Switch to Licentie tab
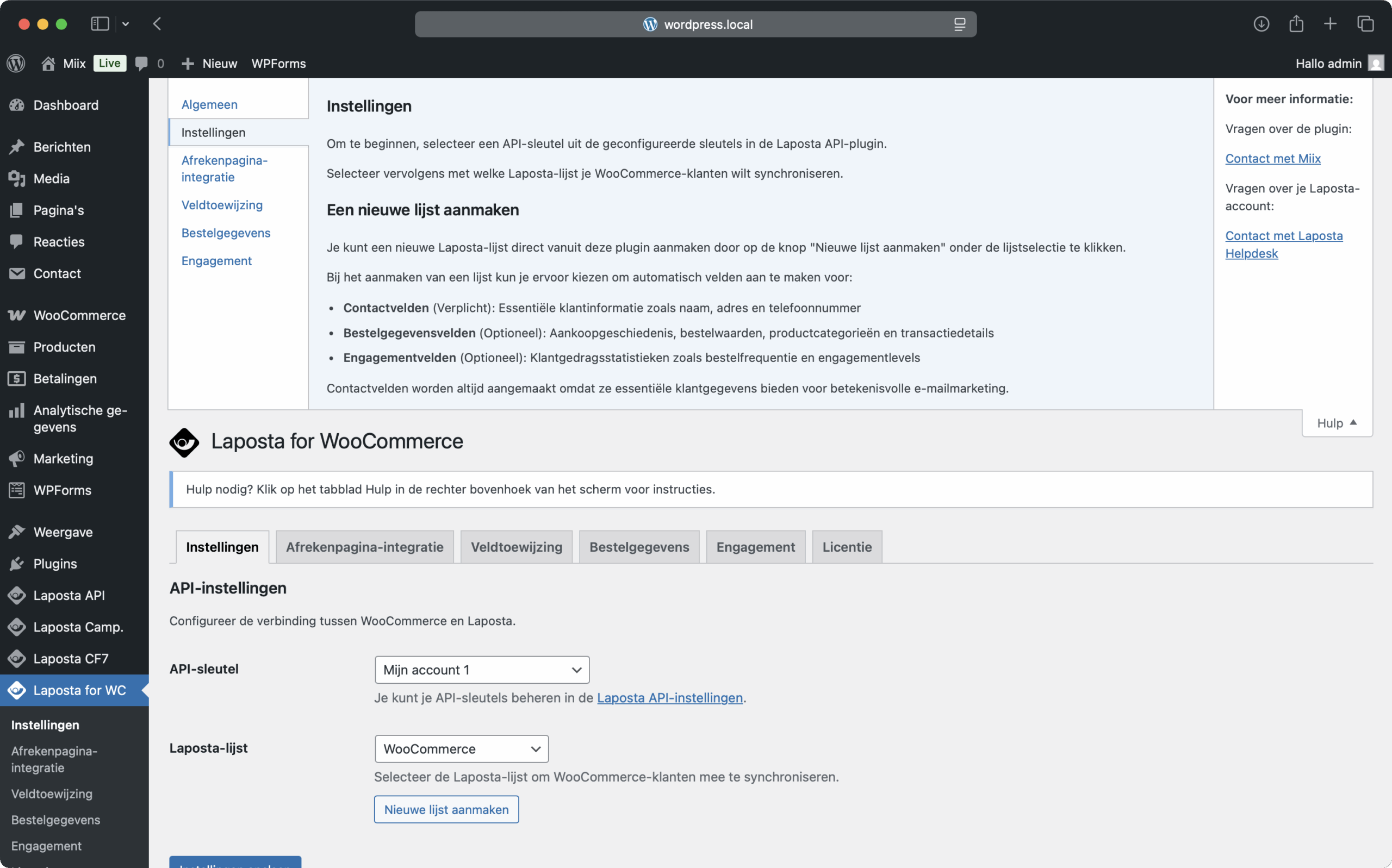Screen dimensions: 1392x868 (x=847, y=547)
